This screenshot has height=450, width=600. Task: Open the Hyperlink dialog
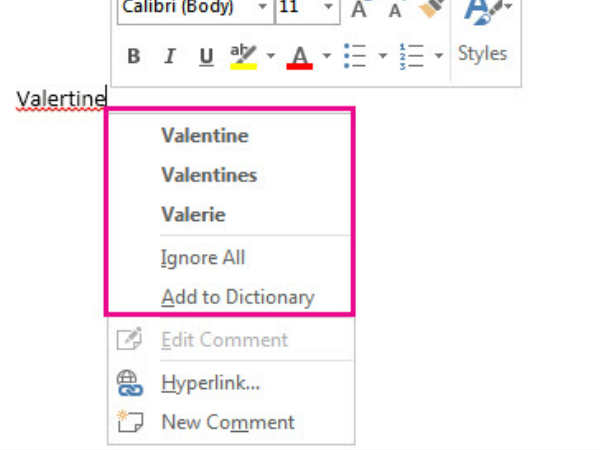210,383
